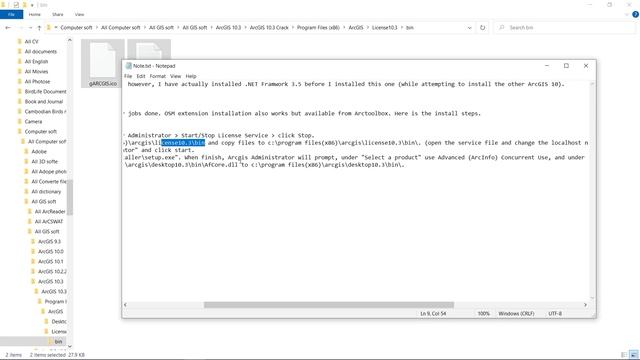The height and width of the screenshot is (360, 640).
Task: Open the blue Explorer help icon
Action: 635,14
